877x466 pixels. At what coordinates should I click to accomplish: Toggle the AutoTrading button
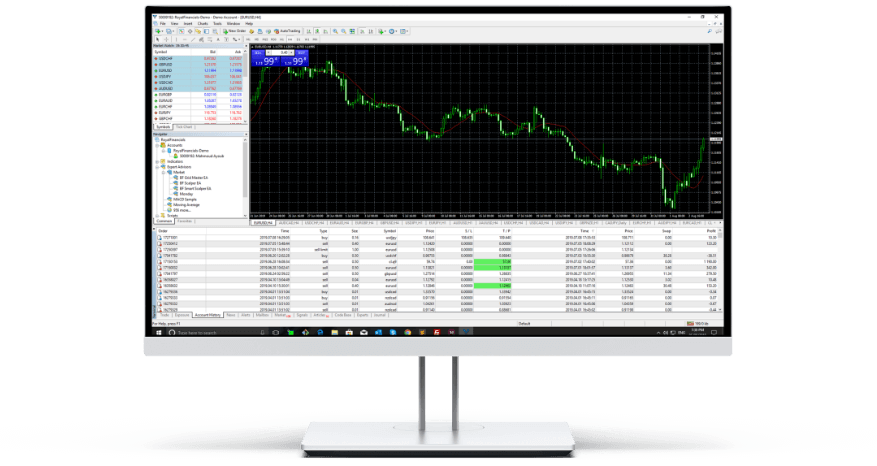click(x=287, y=31)
